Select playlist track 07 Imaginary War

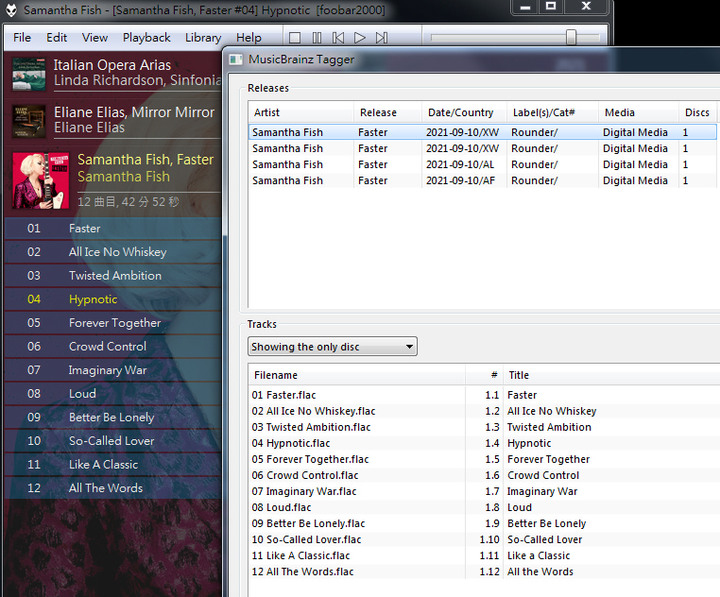[x=113, y=370]
